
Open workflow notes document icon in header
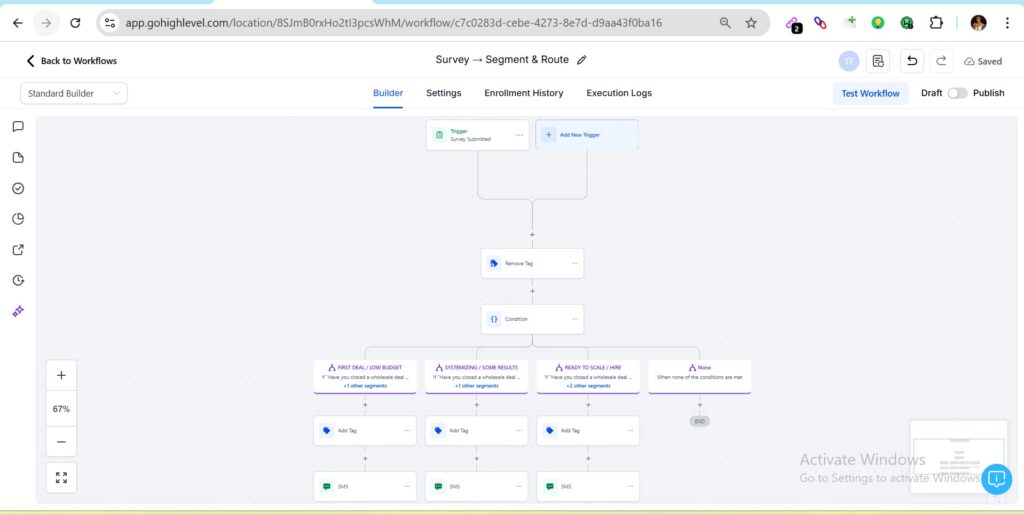(x=878, y=61)
